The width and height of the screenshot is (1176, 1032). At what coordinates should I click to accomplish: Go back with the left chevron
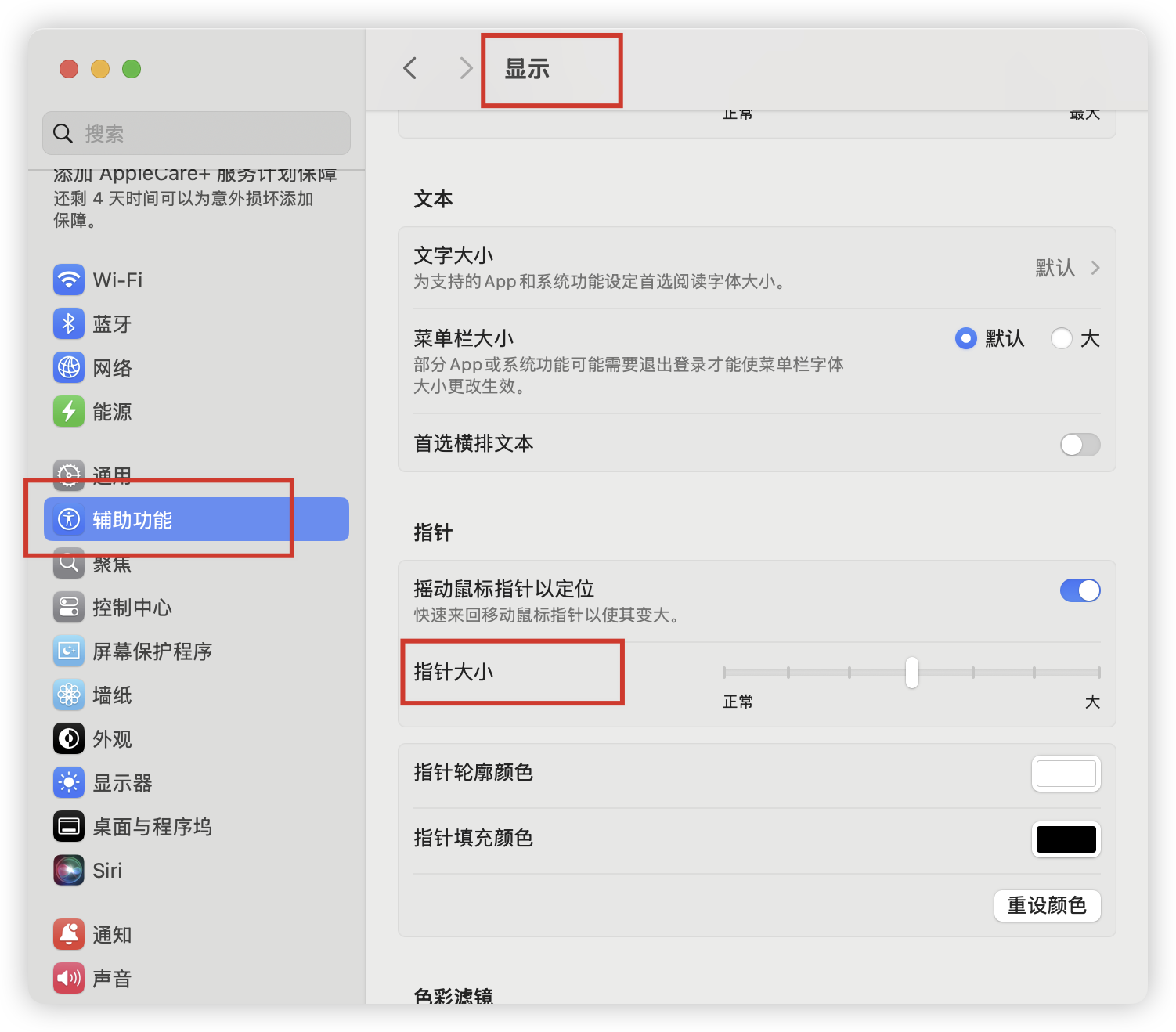click(410, 69)
